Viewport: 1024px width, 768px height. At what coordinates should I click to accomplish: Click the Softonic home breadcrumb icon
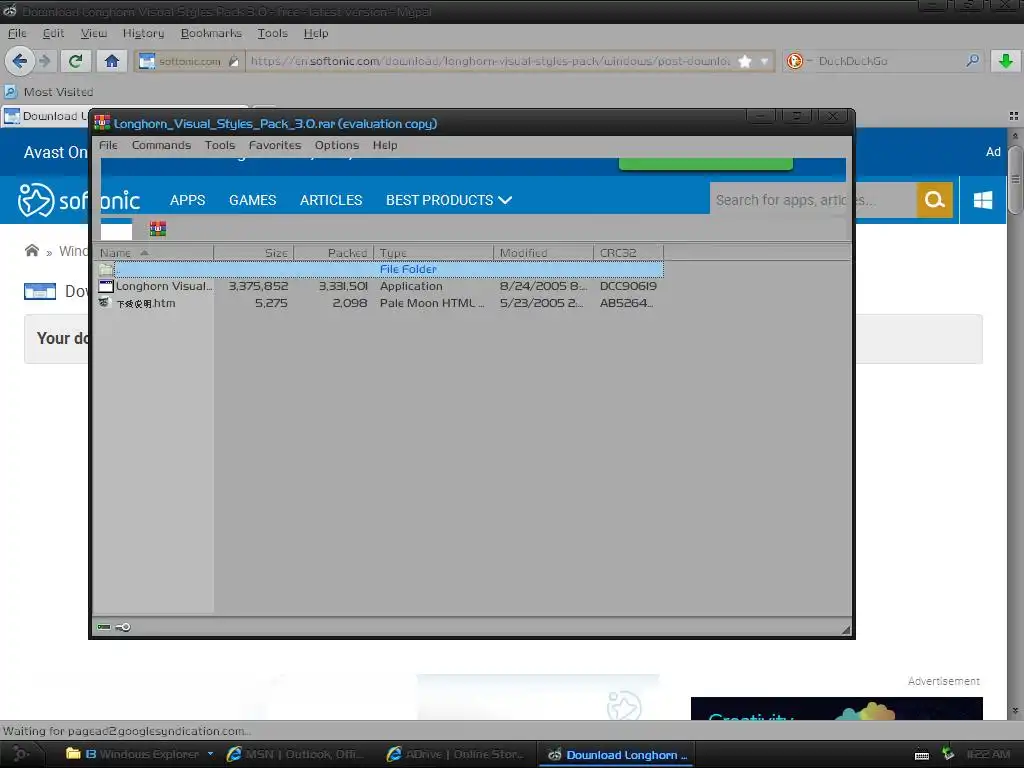tap(31, 251)
